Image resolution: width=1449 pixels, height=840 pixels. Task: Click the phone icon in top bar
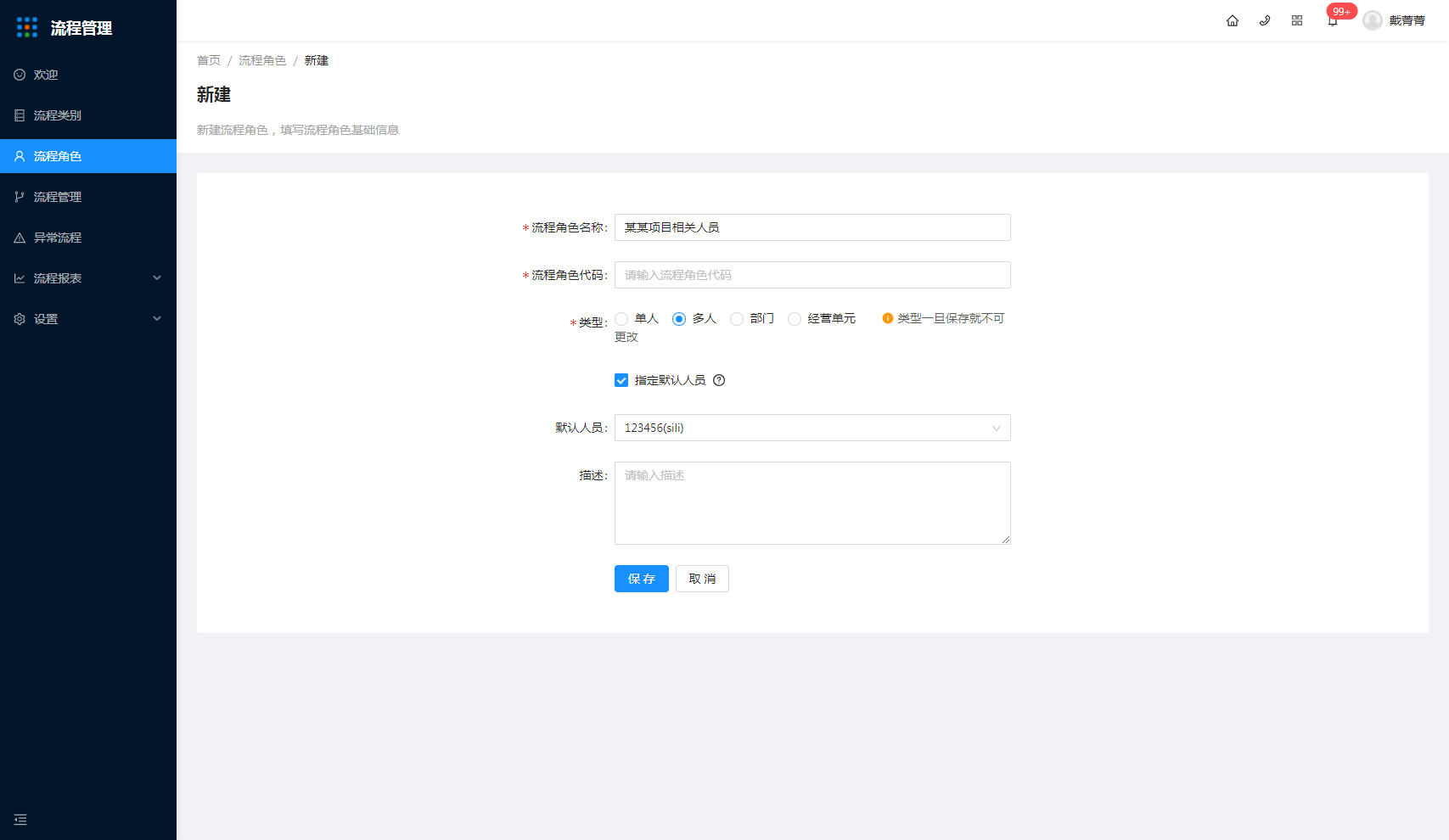1265,20
